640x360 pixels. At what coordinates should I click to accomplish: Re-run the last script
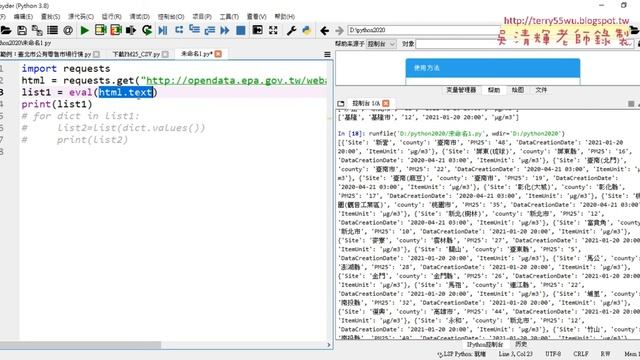[x=147, y=30]
